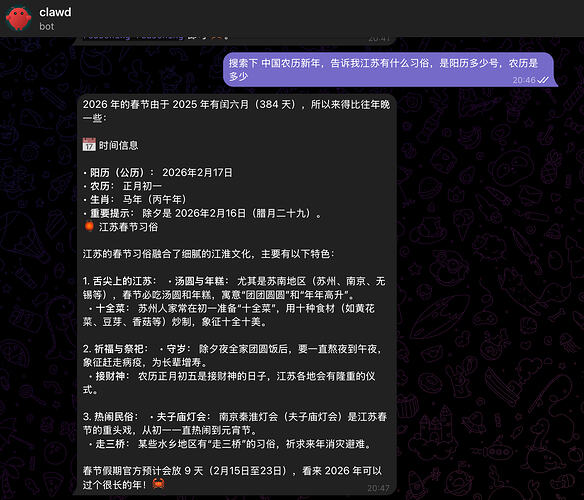Click the line about 除夕是 2026年2月16日
This screenshot has height=500, width=584.
pyautogui.click(x=202, y=213)
